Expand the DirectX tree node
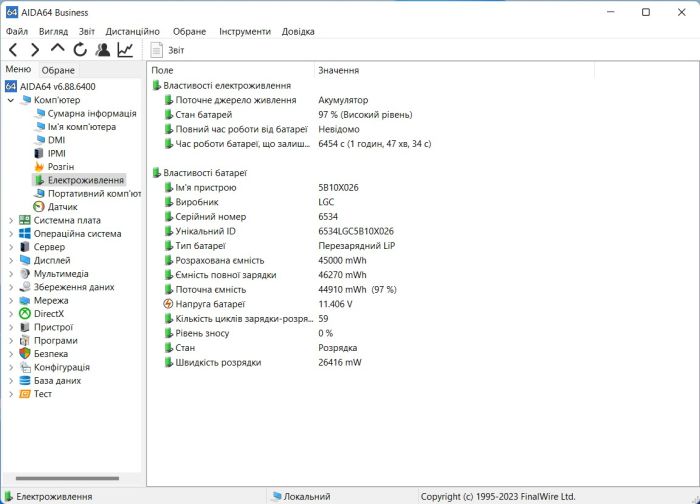This screenshot has width=700, height=504. pyautogui.click(x=11, y=314)
